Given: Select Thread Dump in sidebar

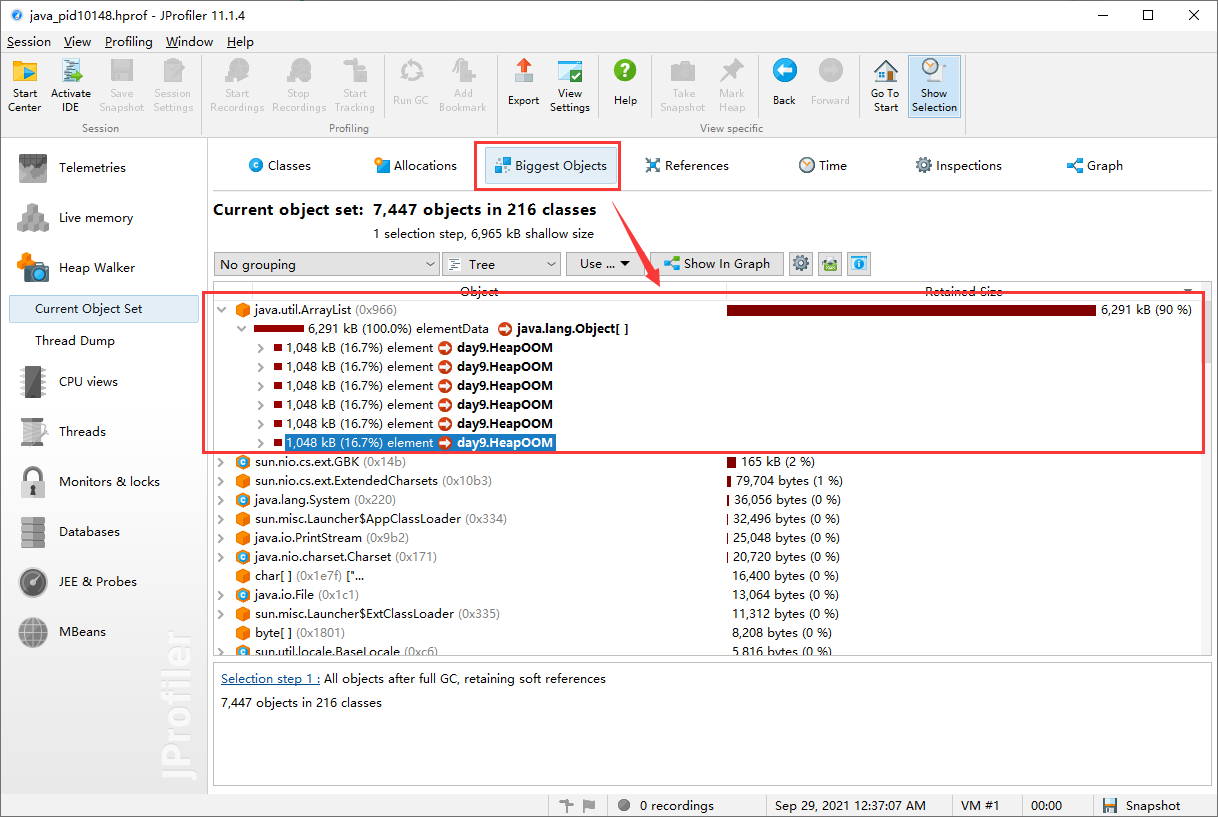Looking at the screenshot, I should (75, 341).
